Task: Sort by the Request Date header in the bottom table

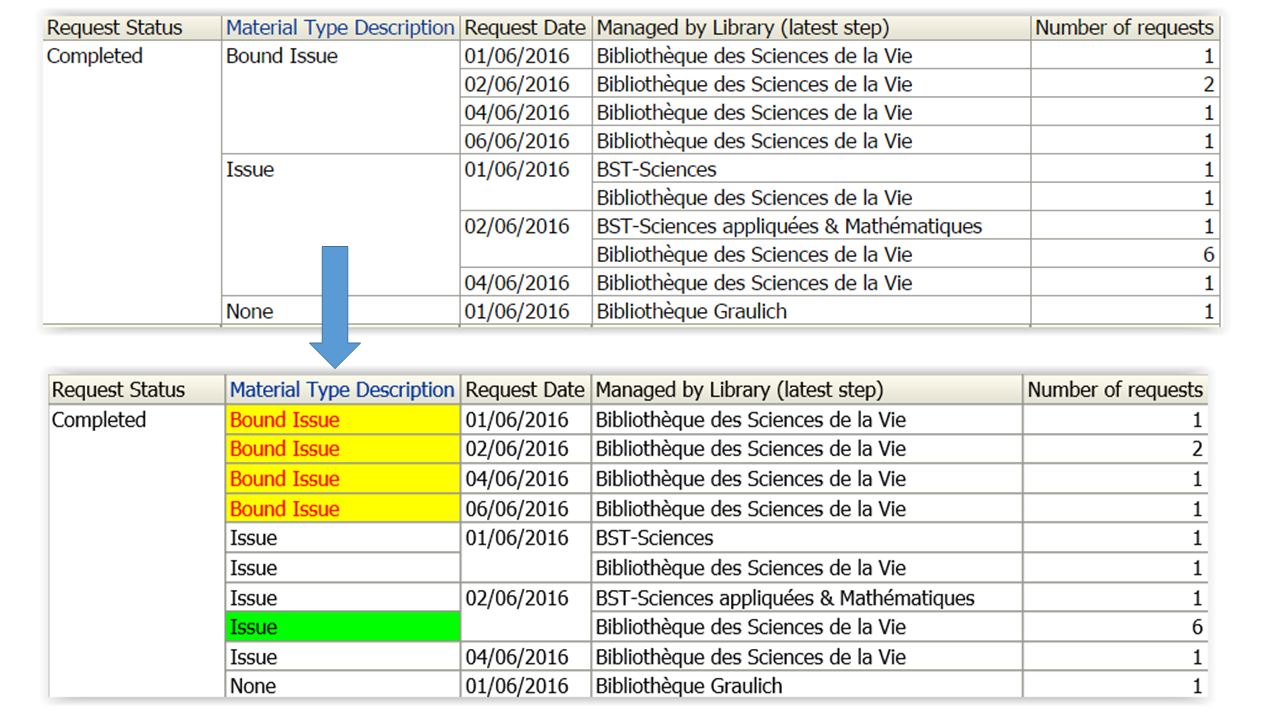Action: click(x=525, y=390)
